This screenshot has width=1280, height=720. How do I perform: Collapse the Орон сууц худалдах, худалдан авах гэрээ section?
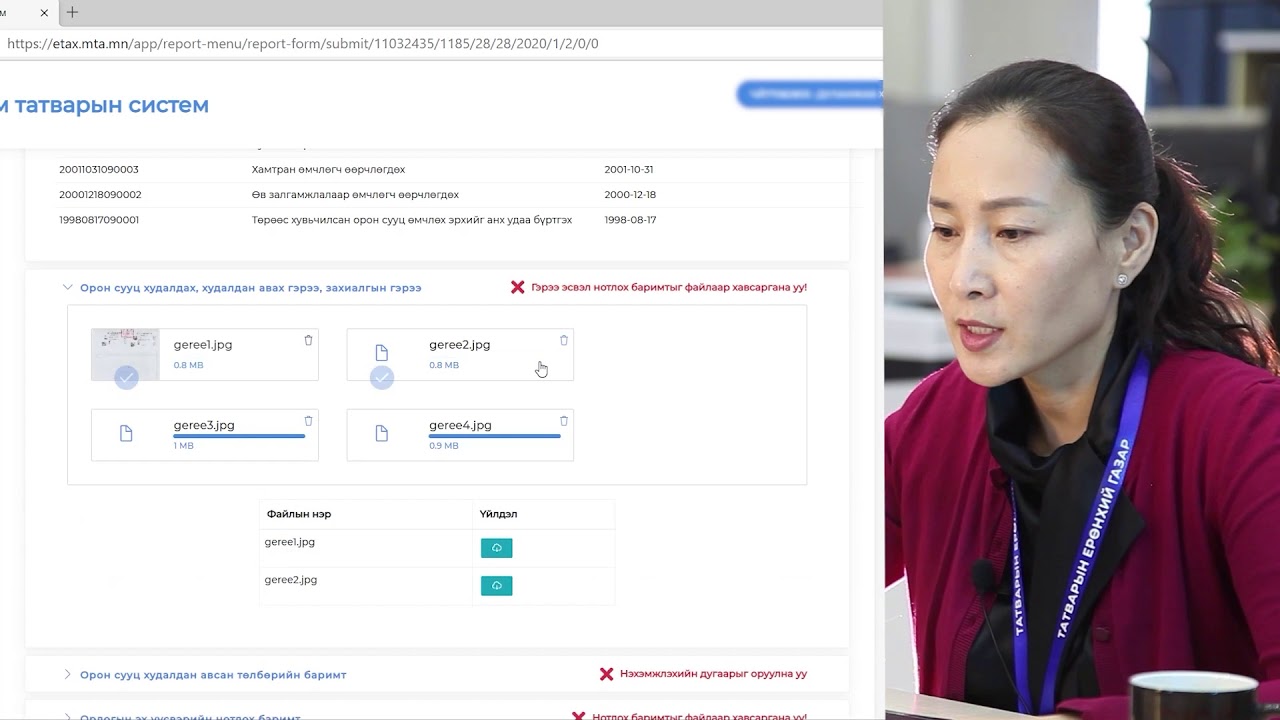[x=68, y=287]
